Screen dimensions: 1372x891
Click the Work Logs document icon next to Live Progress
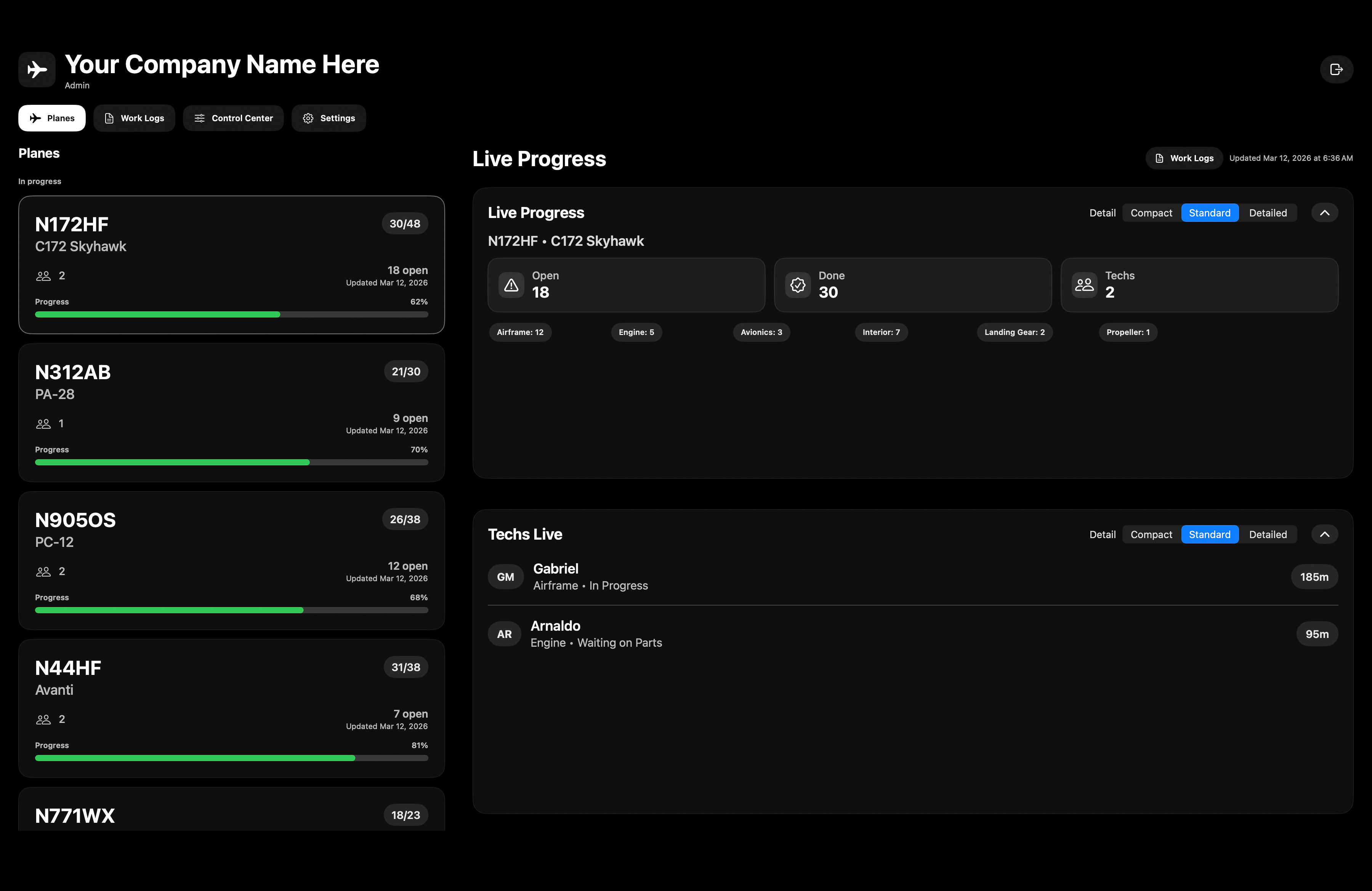pos(1159,158)
